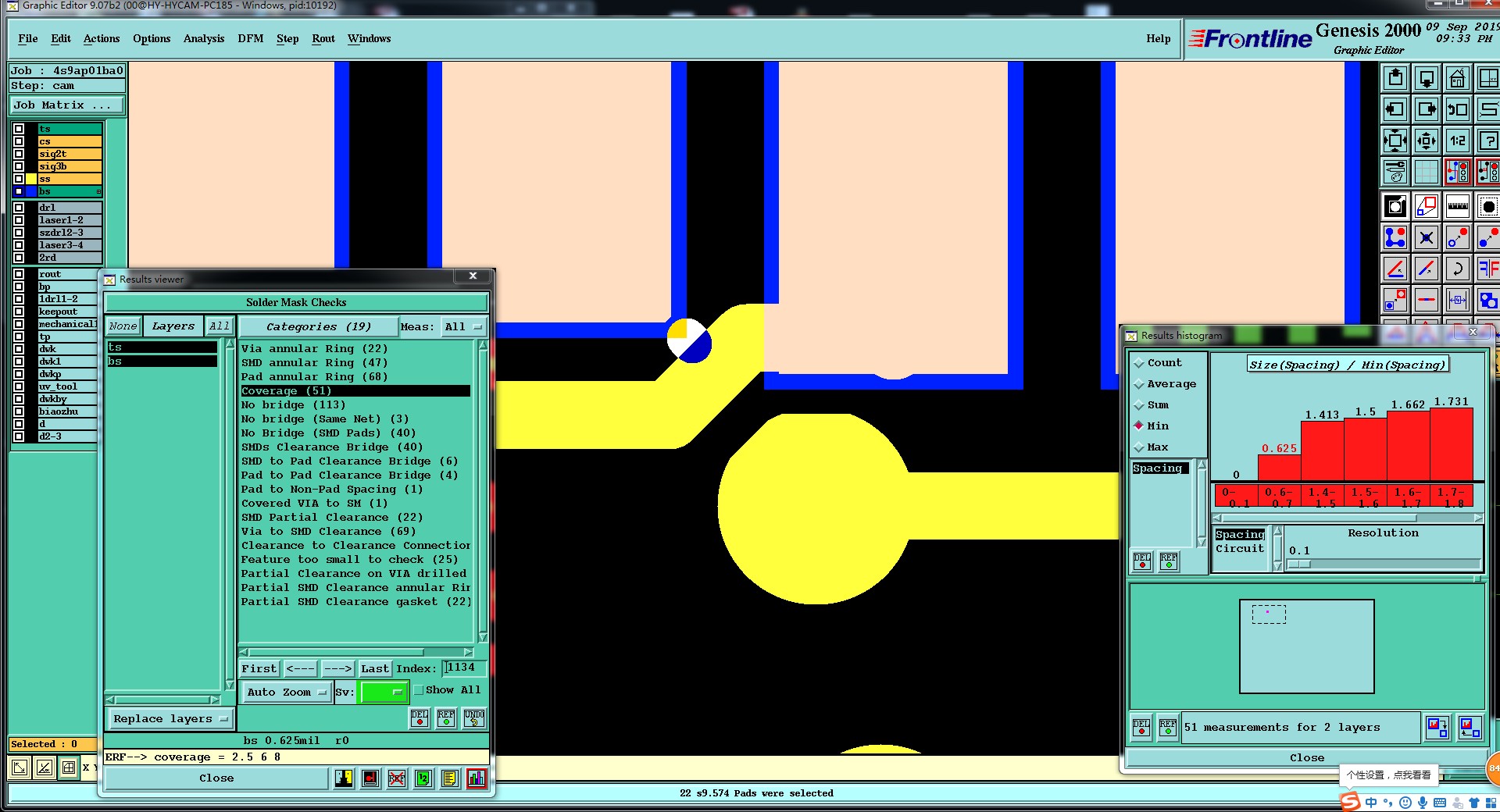Open the File menu

pyautogui.click(x=28, y=38)
